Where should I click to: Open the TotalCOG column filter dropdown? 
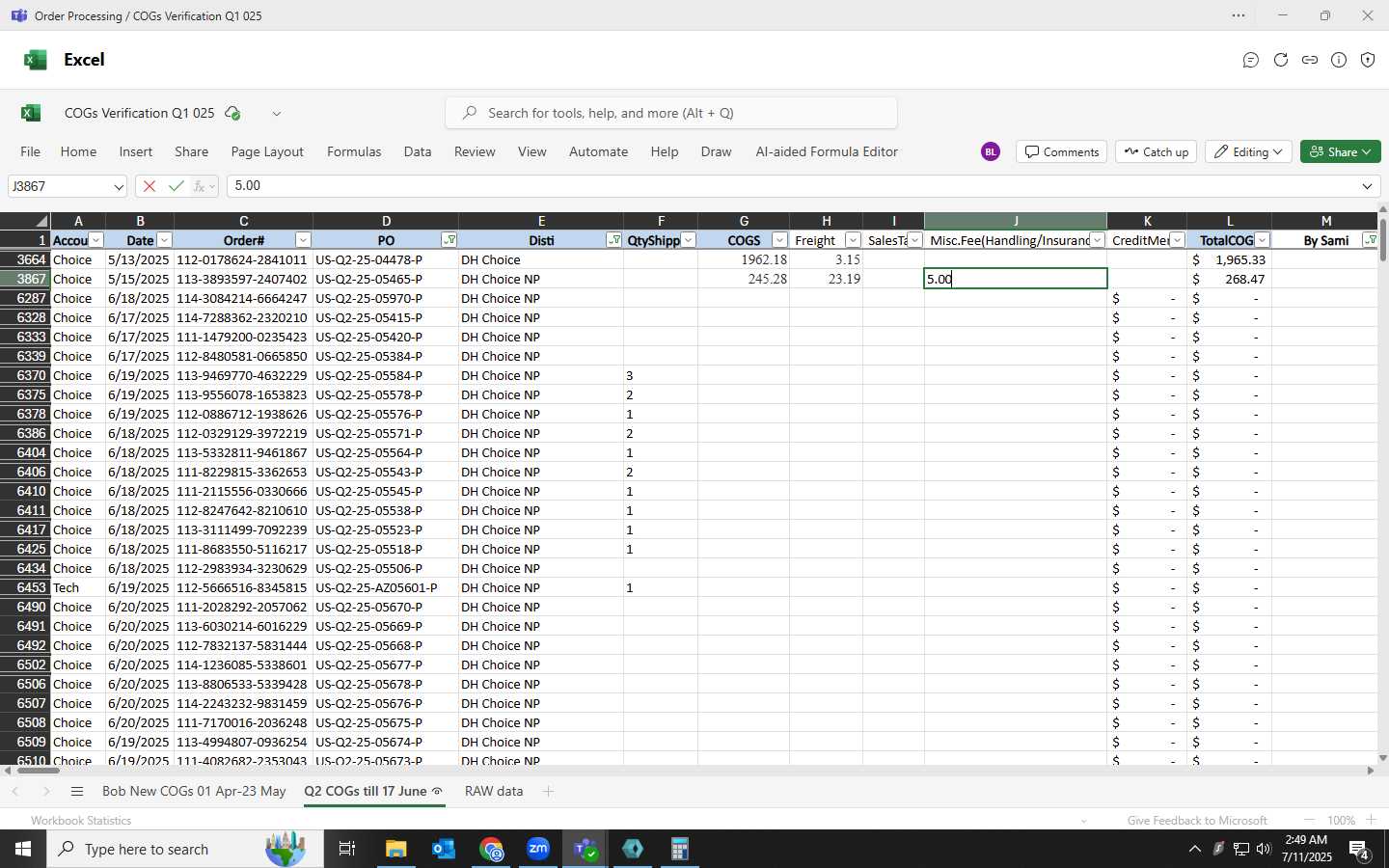(1262, 240)
